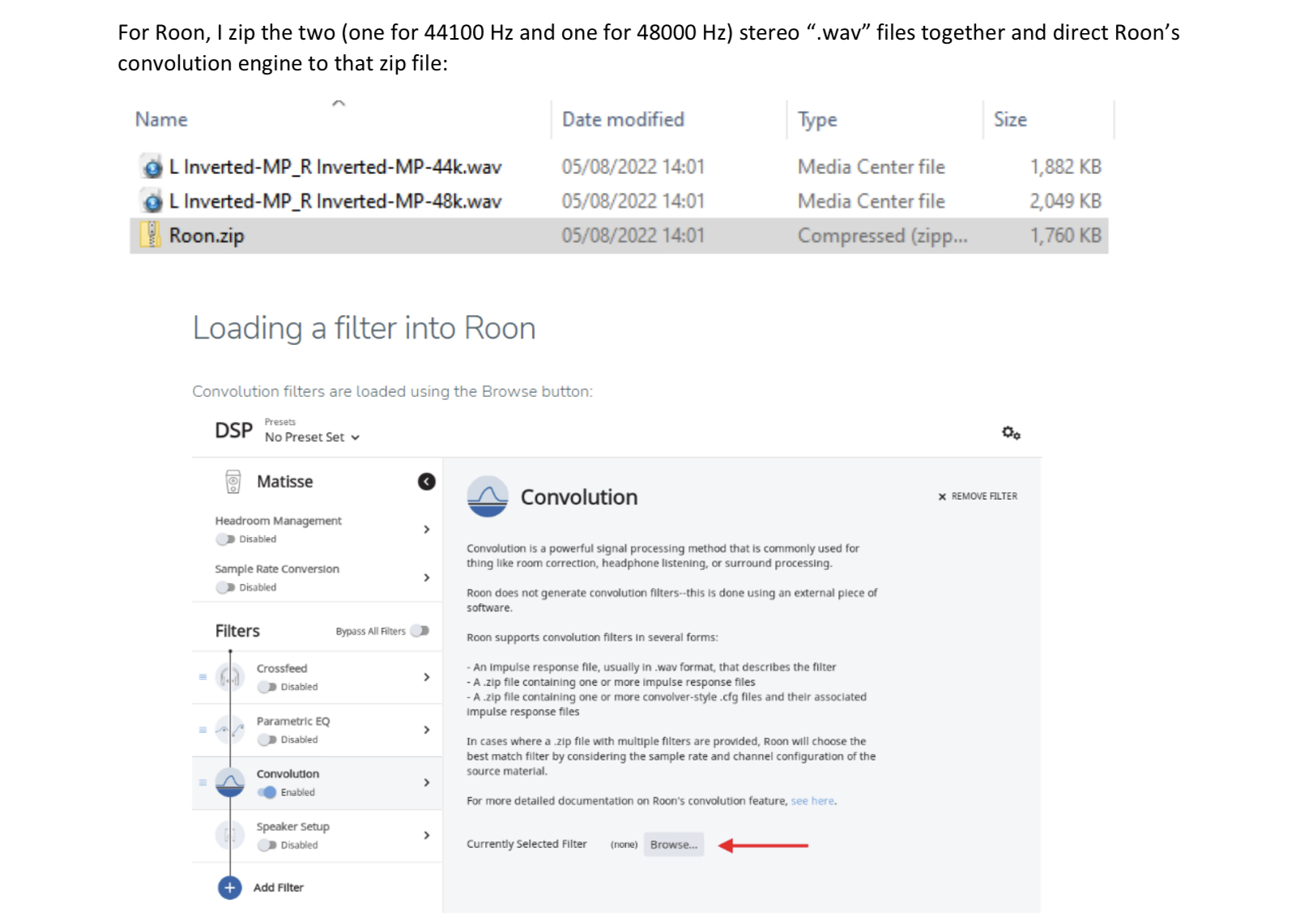Toggle Bypass All Filters switch

pyautogui.click(x=420, y=631)
